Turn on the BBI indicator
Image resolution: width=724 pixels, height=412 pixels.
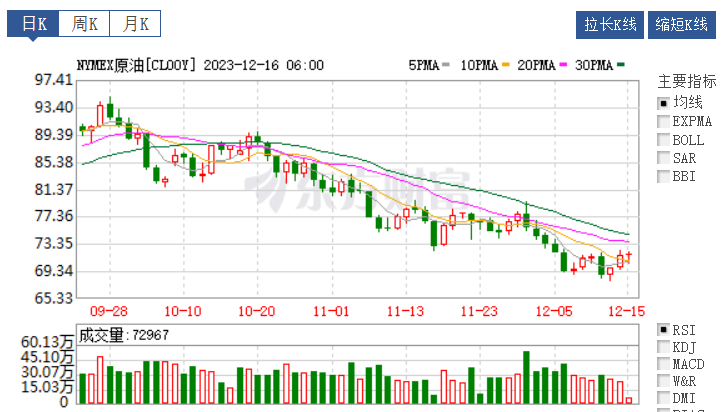click(663, 177)
